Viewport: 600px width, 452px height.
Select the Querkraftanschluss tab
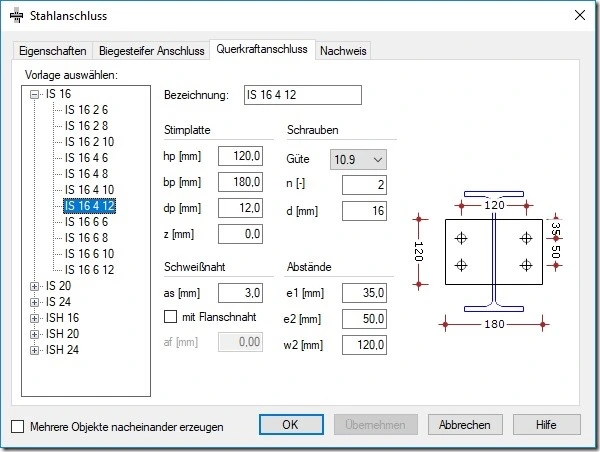(262, 49)
